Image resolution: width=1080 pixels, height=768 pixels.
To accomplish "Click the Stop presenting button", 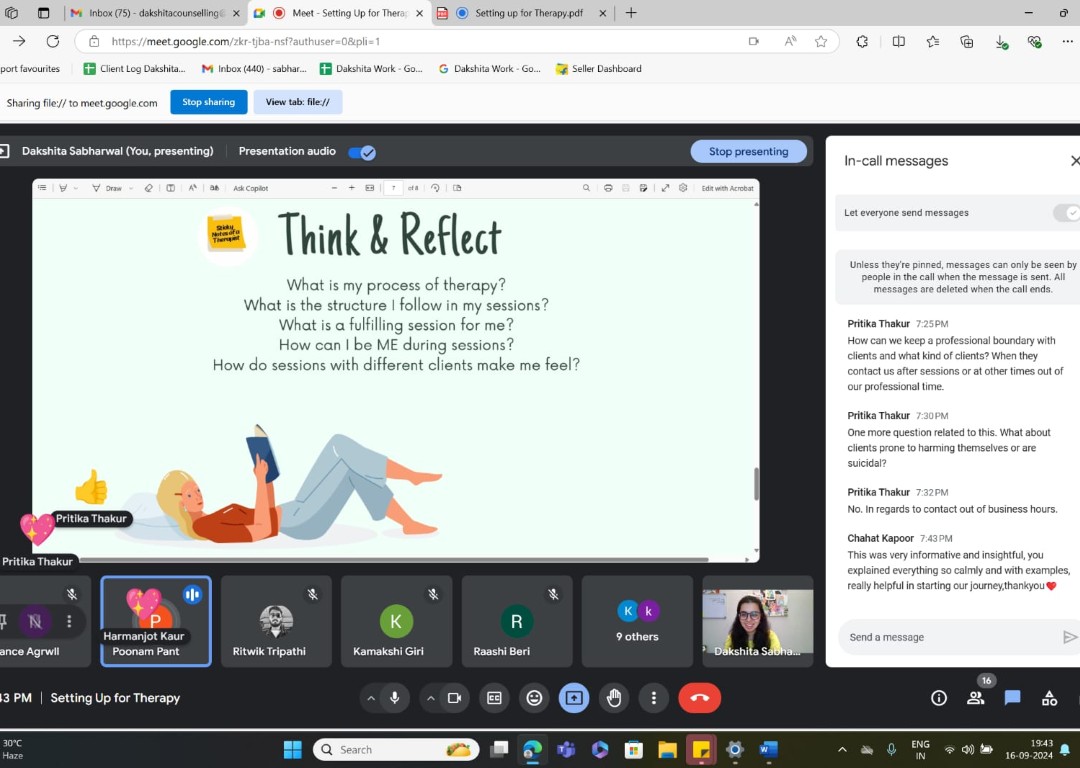I will click(x=748, y=152).
